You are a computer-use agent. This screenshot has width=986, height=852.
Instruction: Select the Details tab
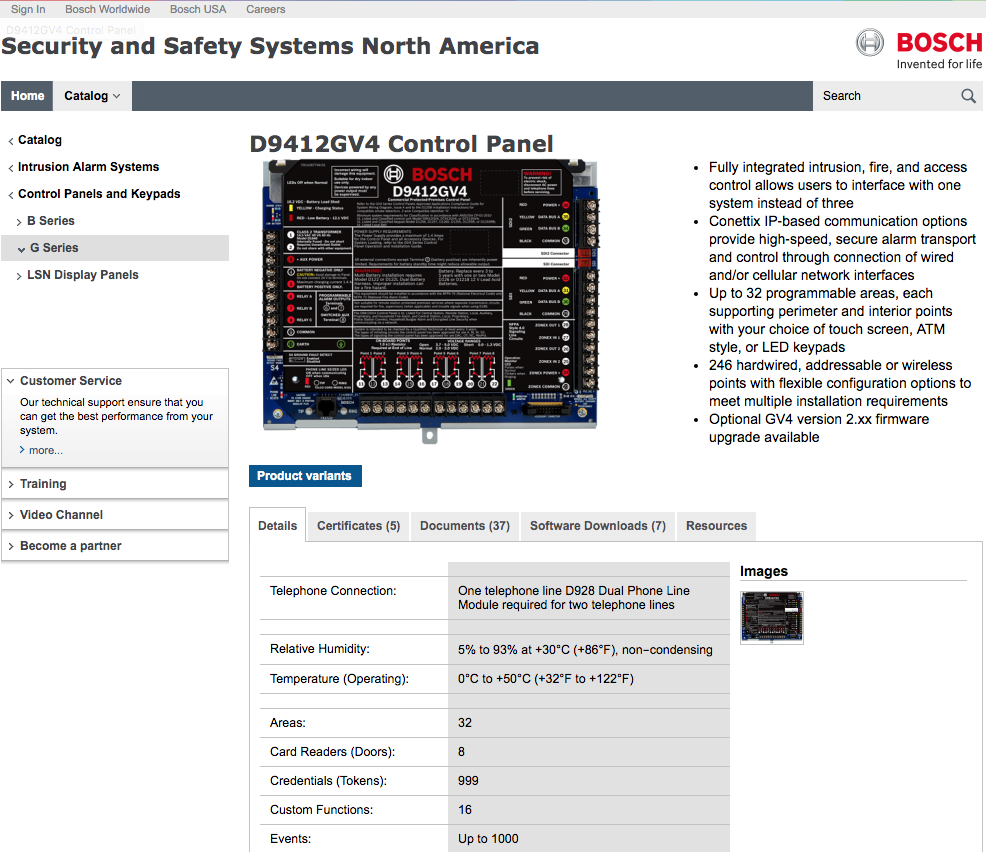click(277, 526)
